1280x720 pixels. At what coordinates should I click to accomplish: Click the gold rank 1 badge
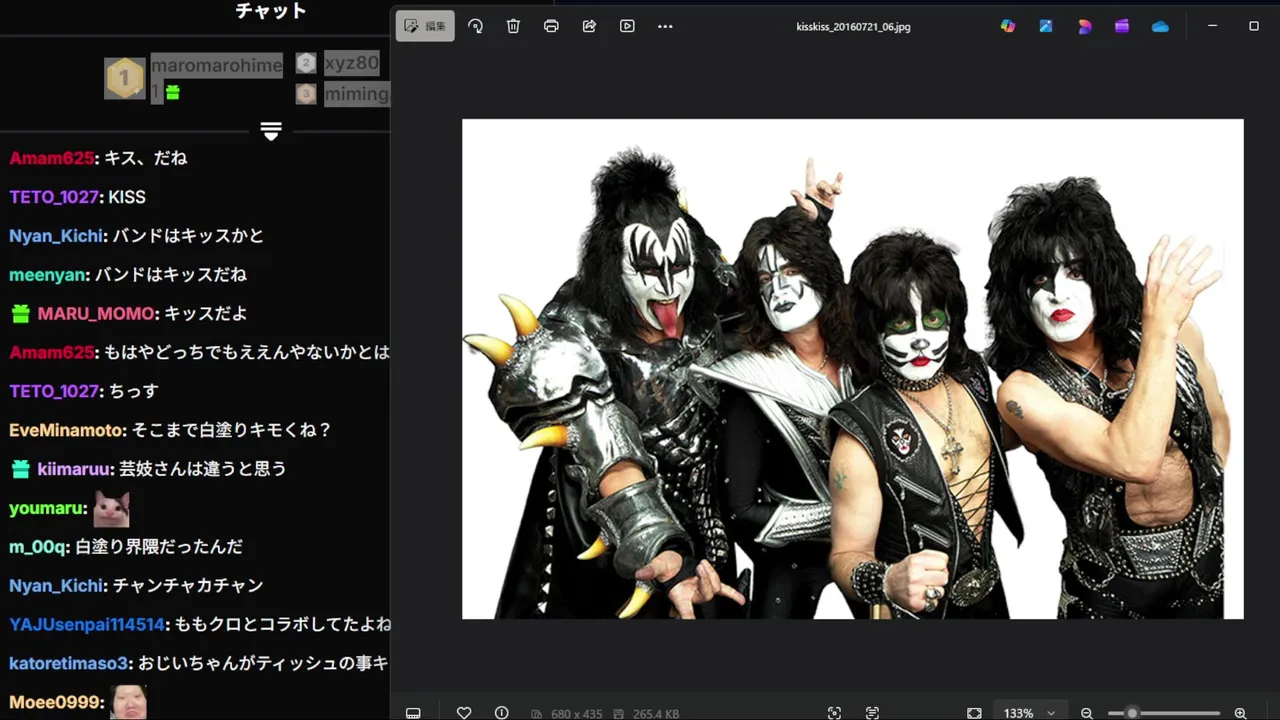125,78
